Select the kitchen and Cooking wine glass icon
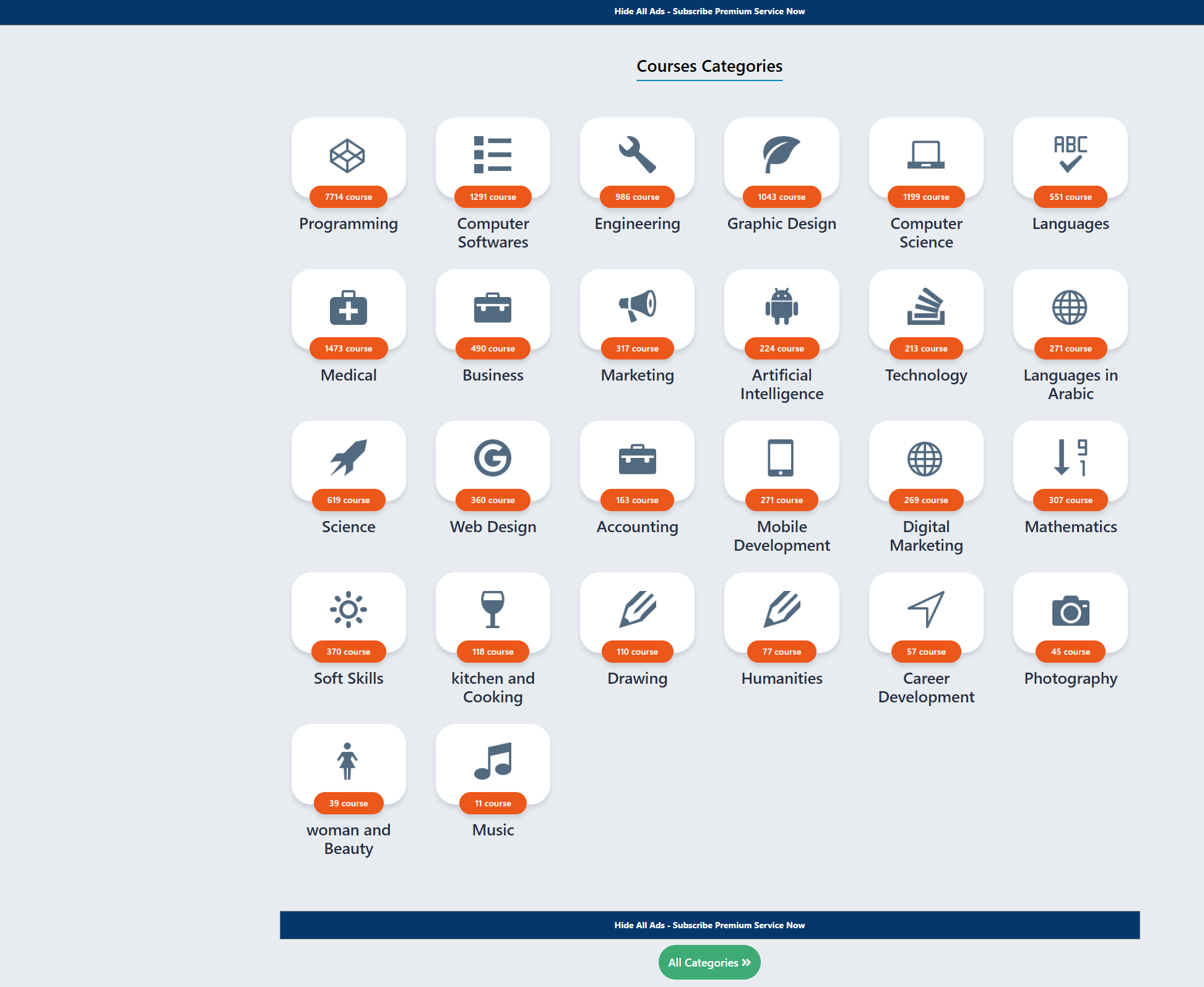 pyautogui.click(x=493, y=610)
